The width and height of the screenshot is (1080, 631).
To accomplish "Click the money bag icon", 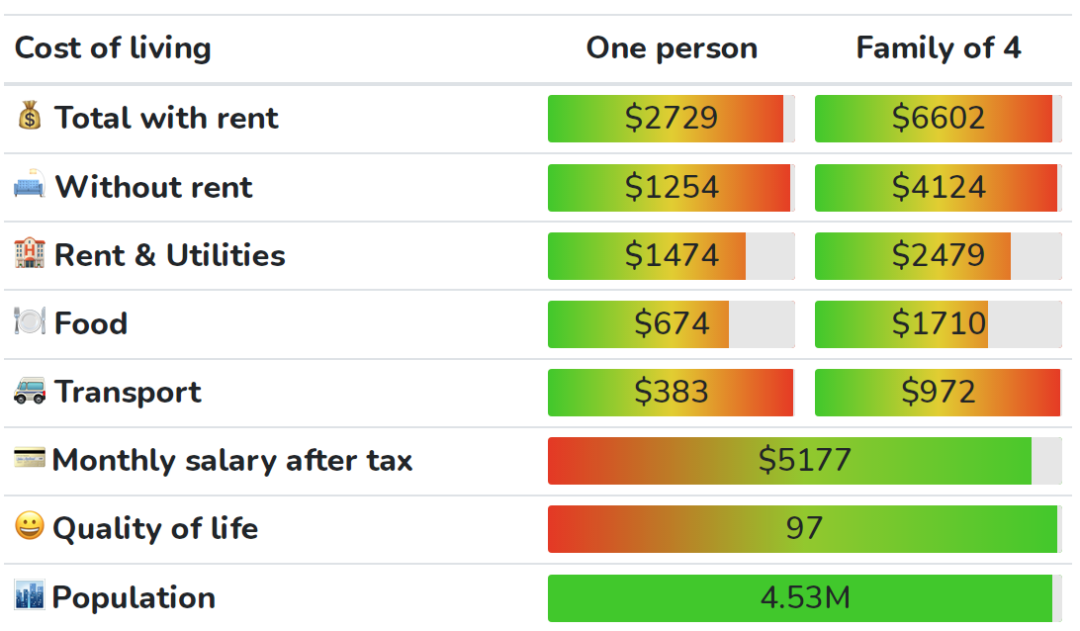I will point(30,117).
